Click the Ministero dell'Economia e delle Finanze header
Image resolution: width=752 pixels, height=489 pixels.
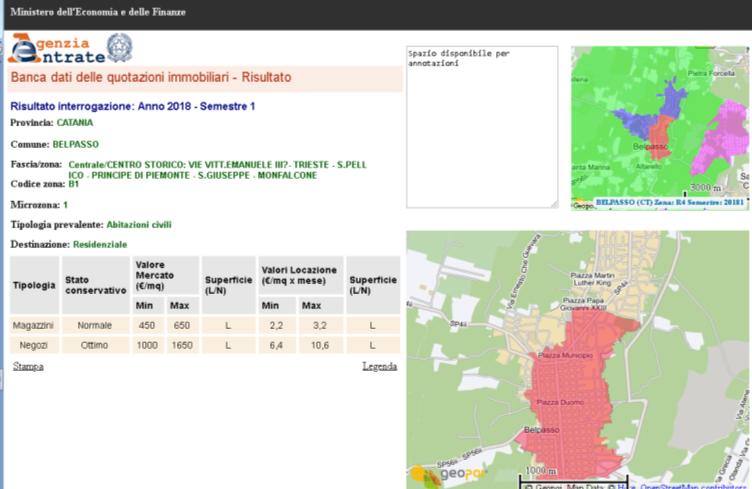[x=98, y=12]
